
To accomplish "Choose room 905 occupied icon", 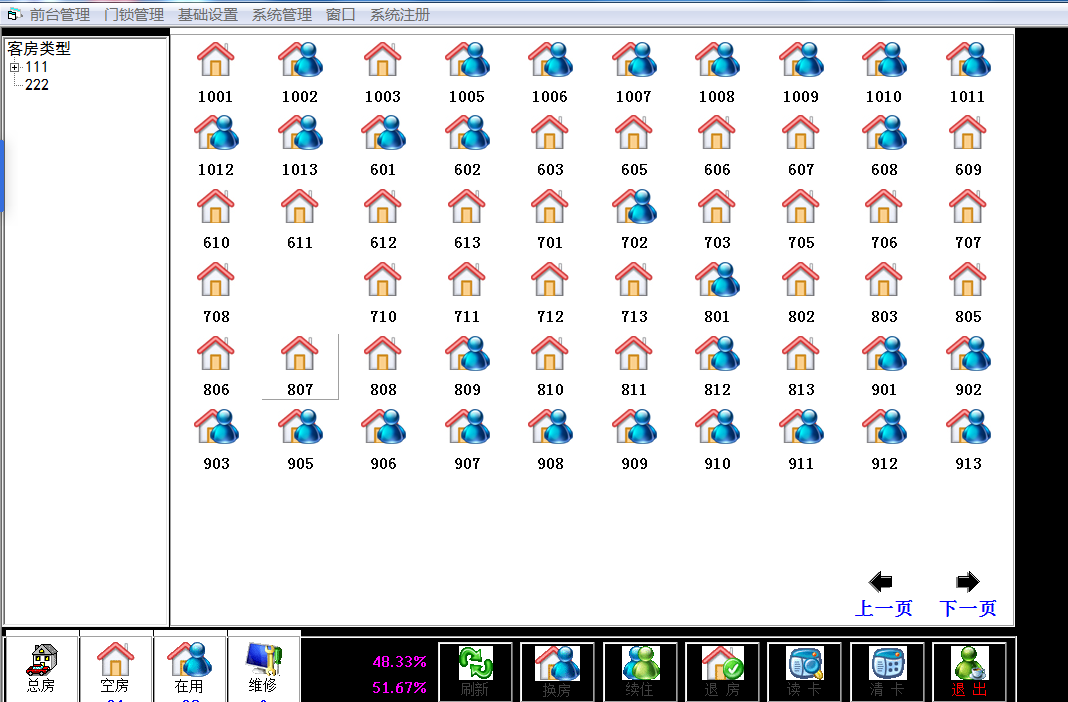I will click(300, 427).
